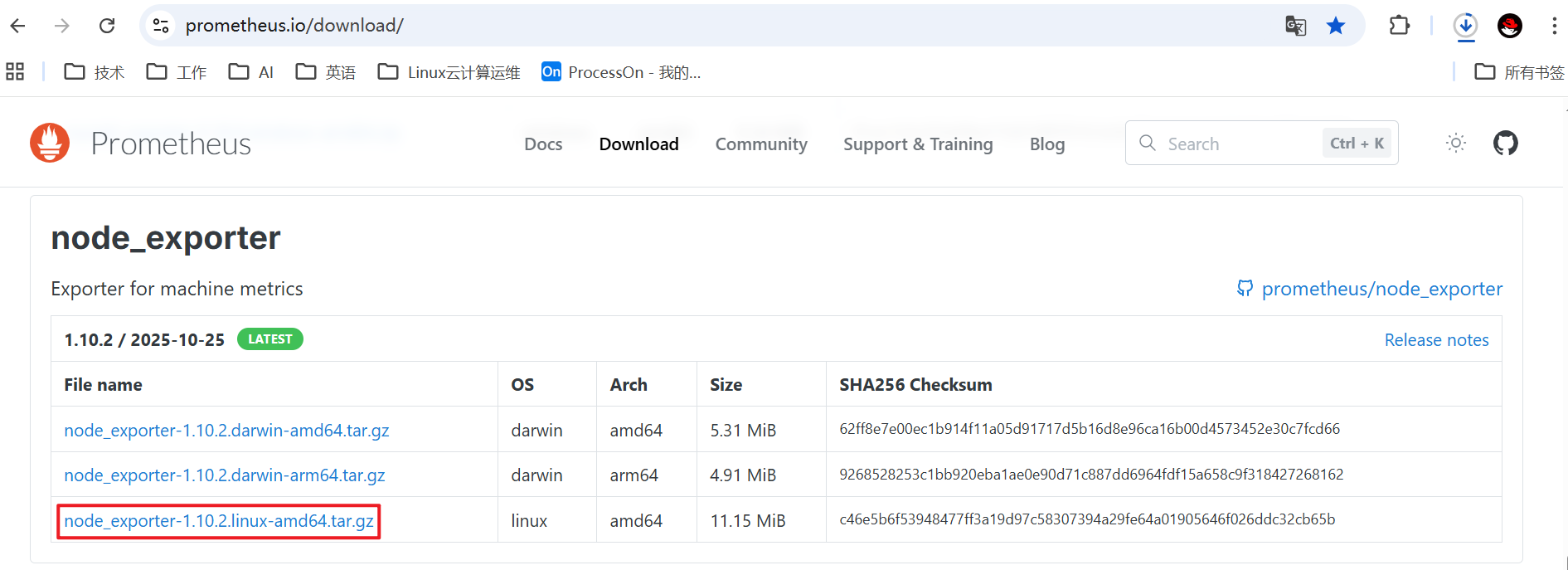The width and height of the screenshot is (1568, 570).
Task: Click the 1.10.2 / 2025-10-25 version text
Action: pyautogui.click(x=144, y=340)
